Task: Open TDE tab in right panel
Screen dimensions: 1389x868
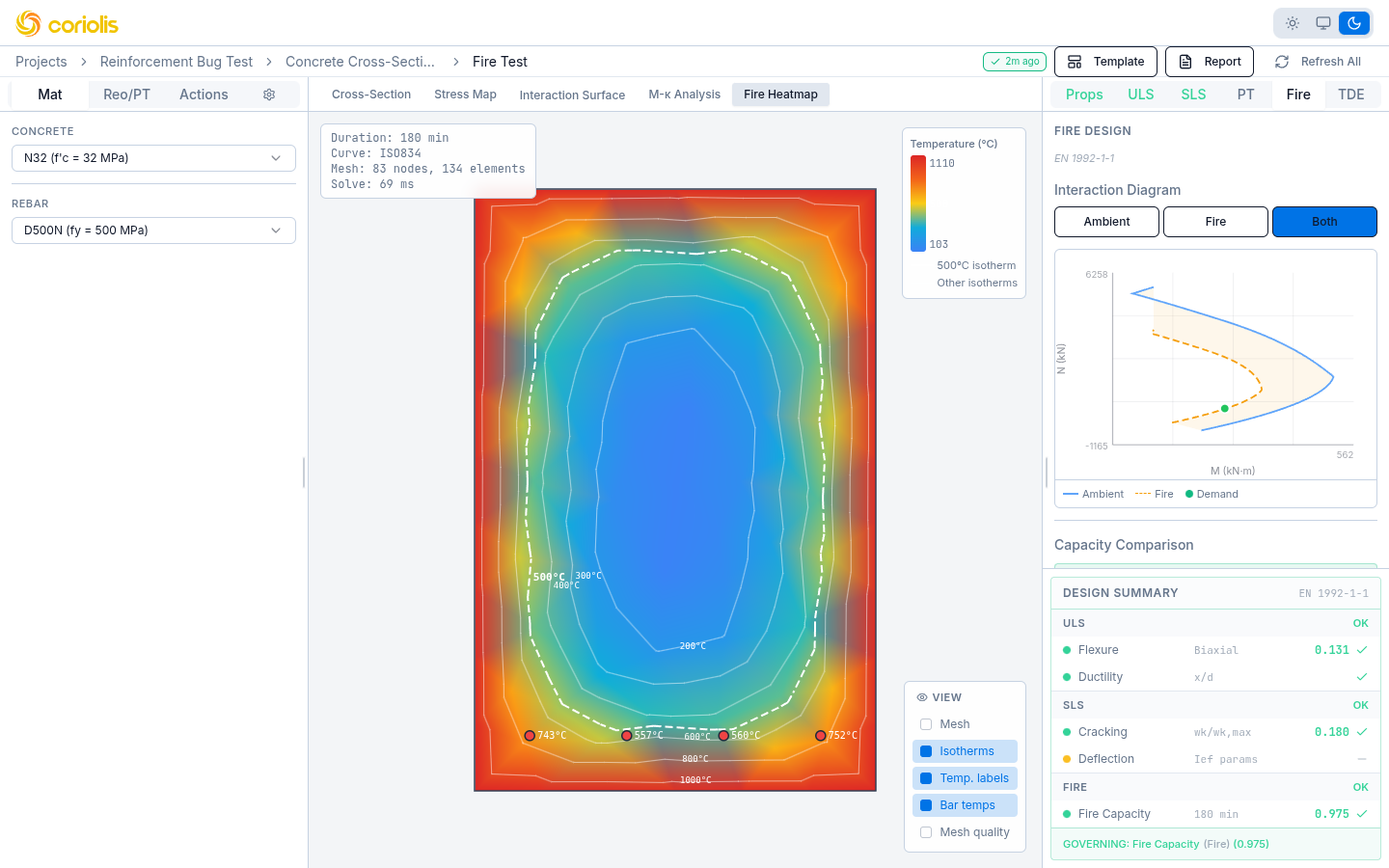Action: (1351, 95)
